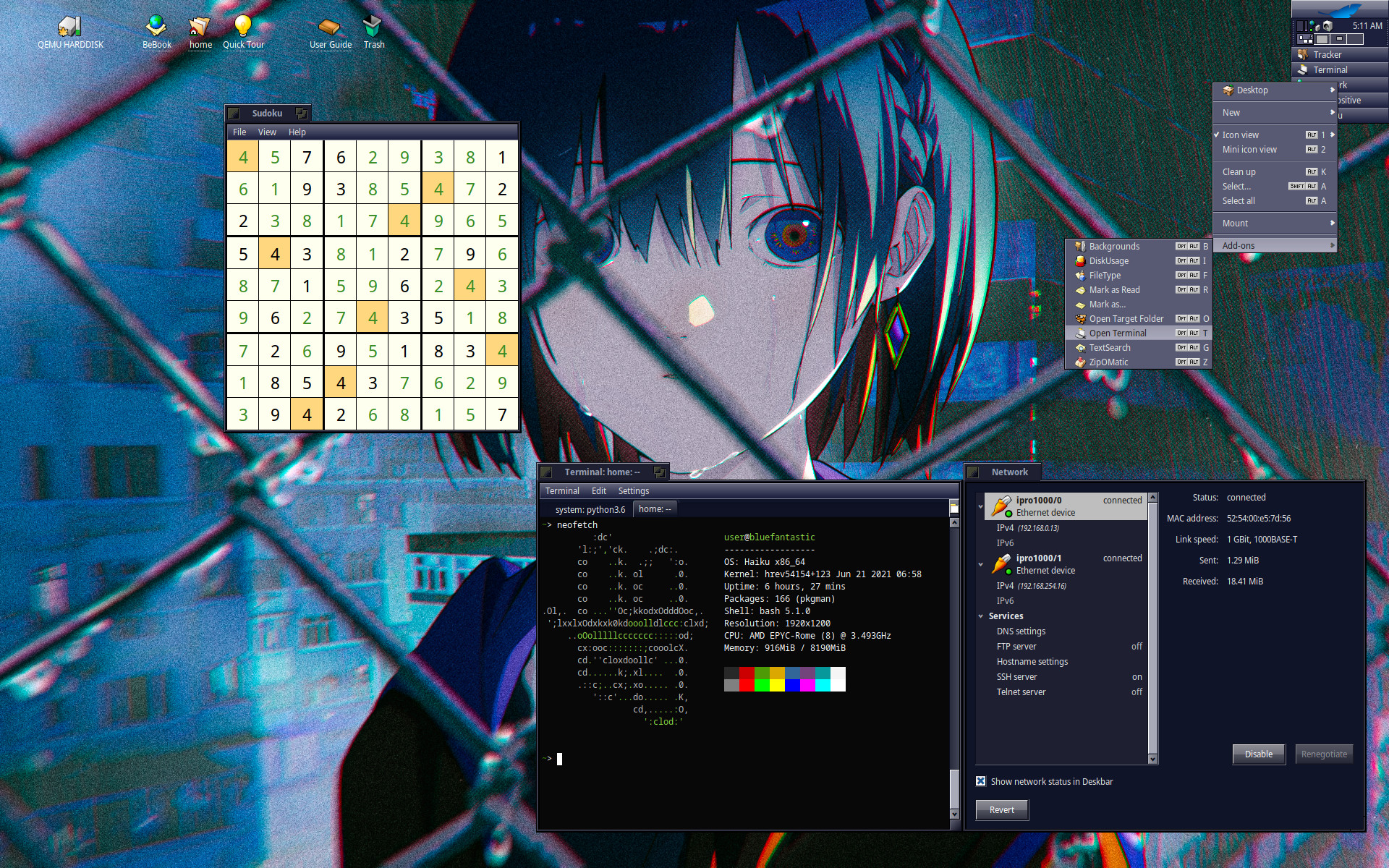Click the Renegotiate button in Network
Image resolution: width=1389 pixels, height=868 pixels.
1324,754
